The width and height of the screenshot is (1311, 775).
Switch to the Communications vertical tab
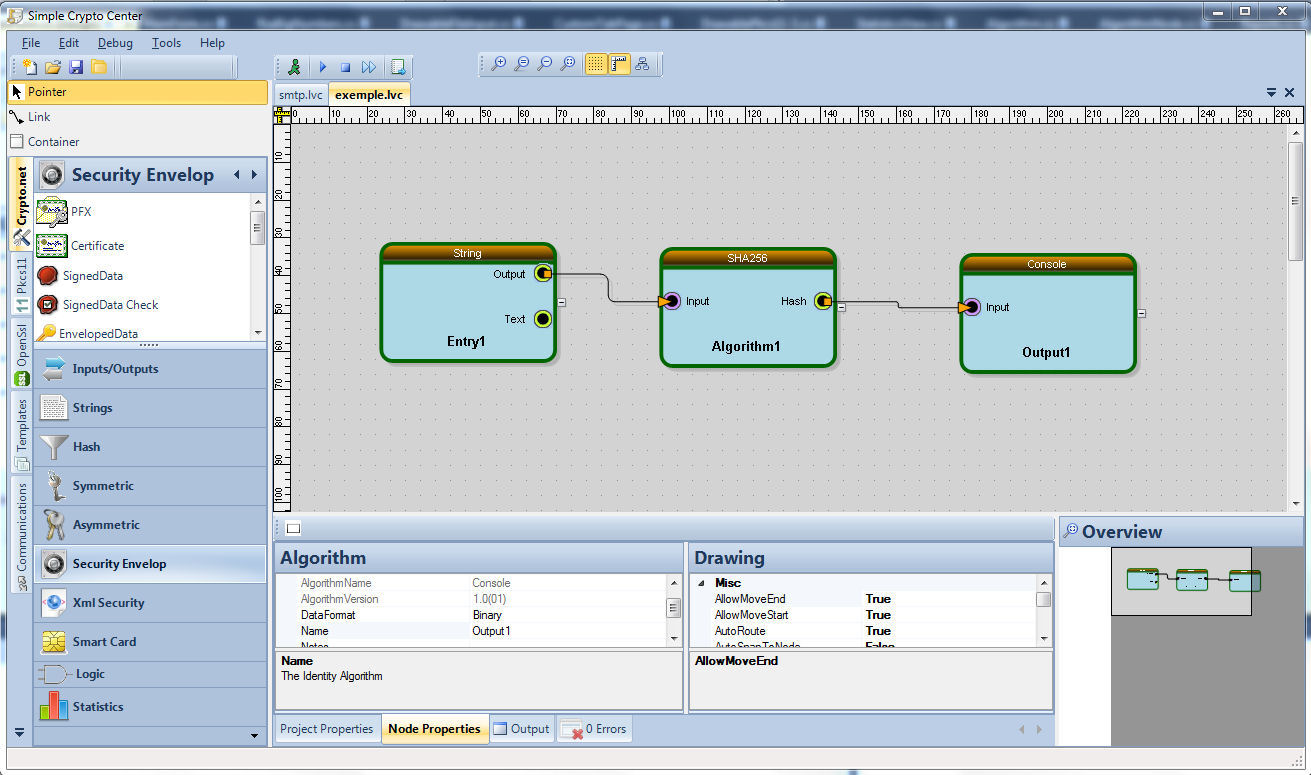(21, 535)
